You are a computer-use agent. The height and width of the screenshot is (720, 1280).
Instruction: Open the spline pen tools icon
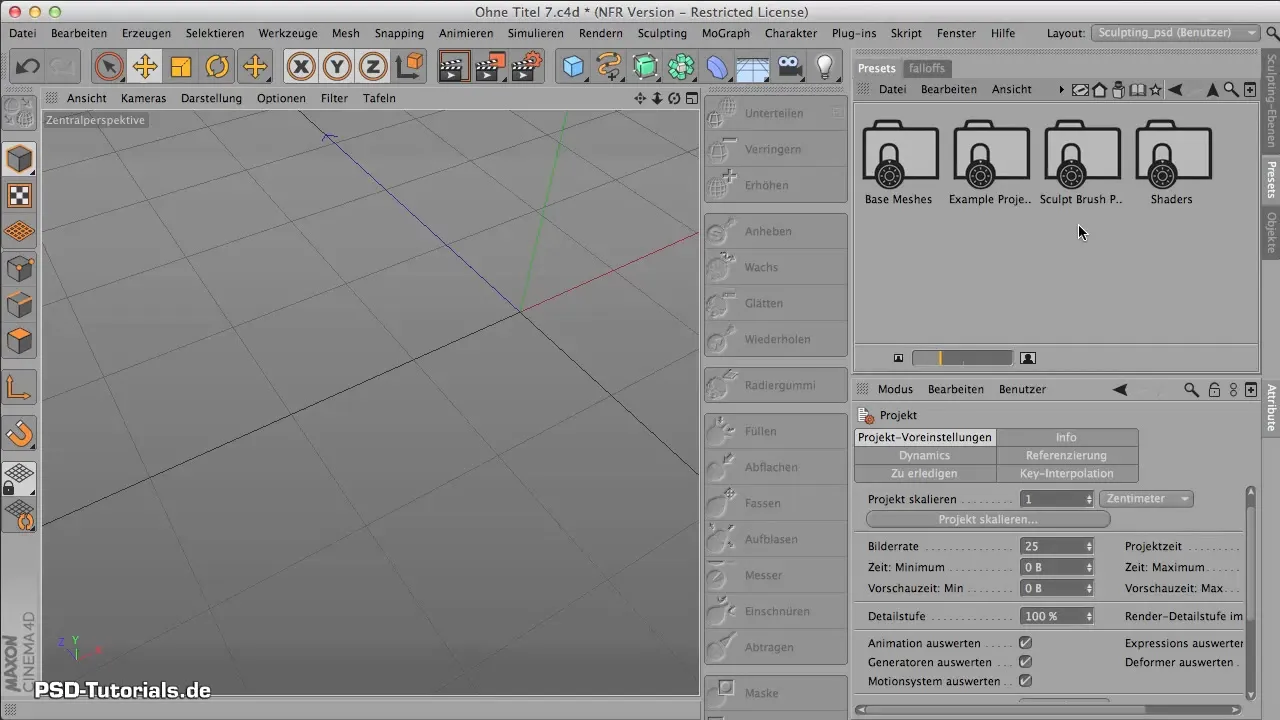(x=609, y=67)
